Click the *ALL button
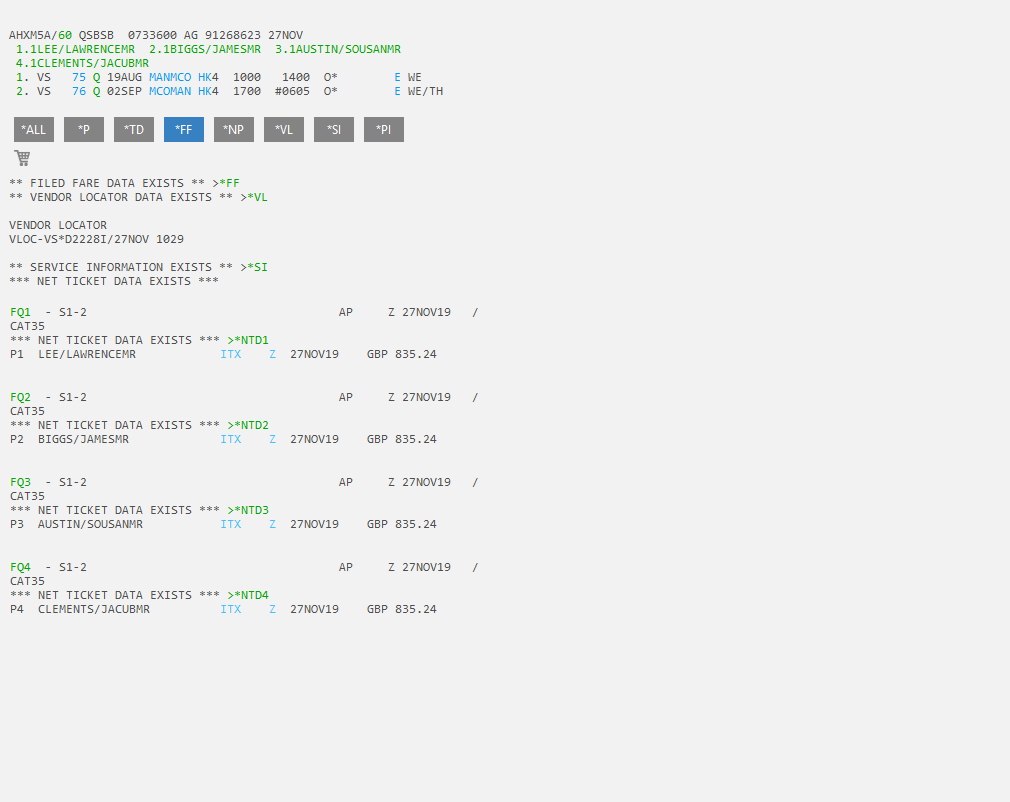1010x802 pixels. click(x=34, y=129)
